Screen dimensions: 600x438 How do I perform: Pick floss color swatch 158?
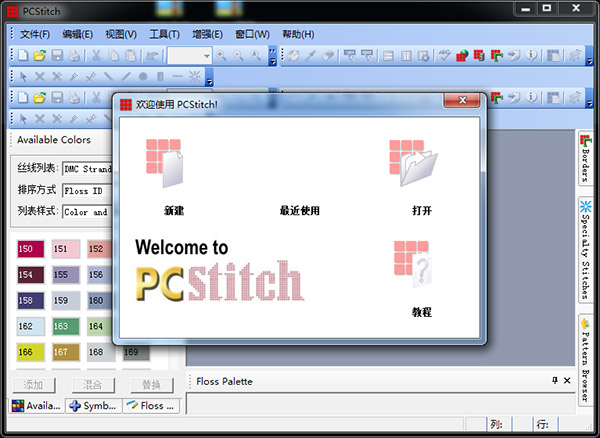31,301
